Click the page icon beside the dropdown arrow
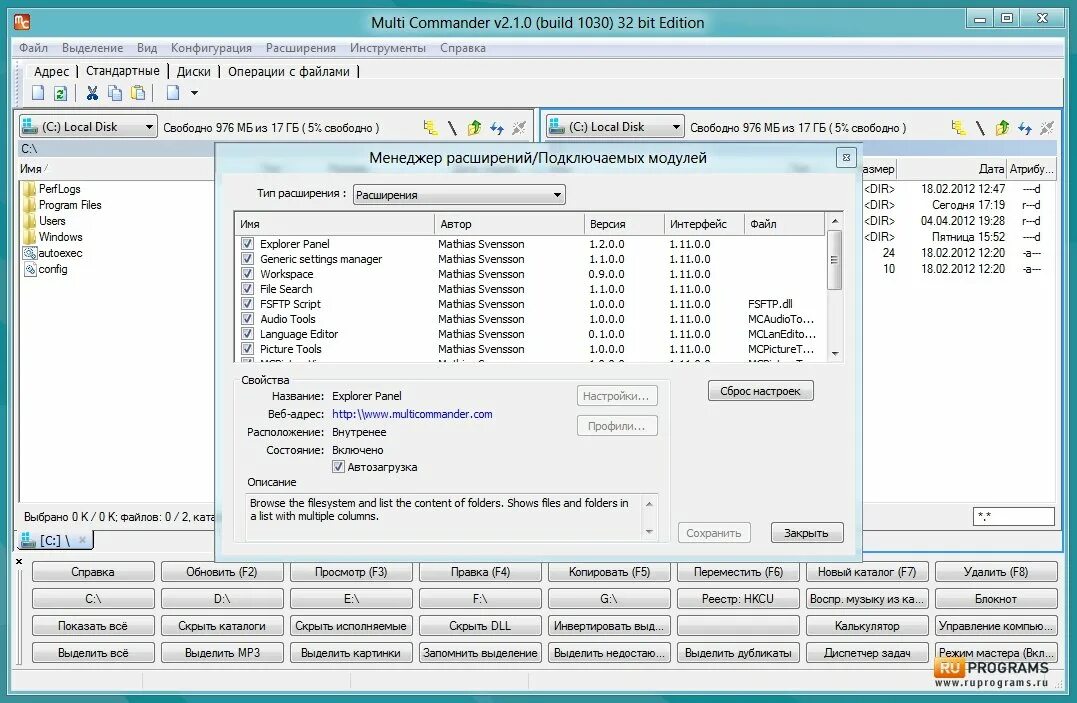The image size is (1077, 703). tap(173, 93)
